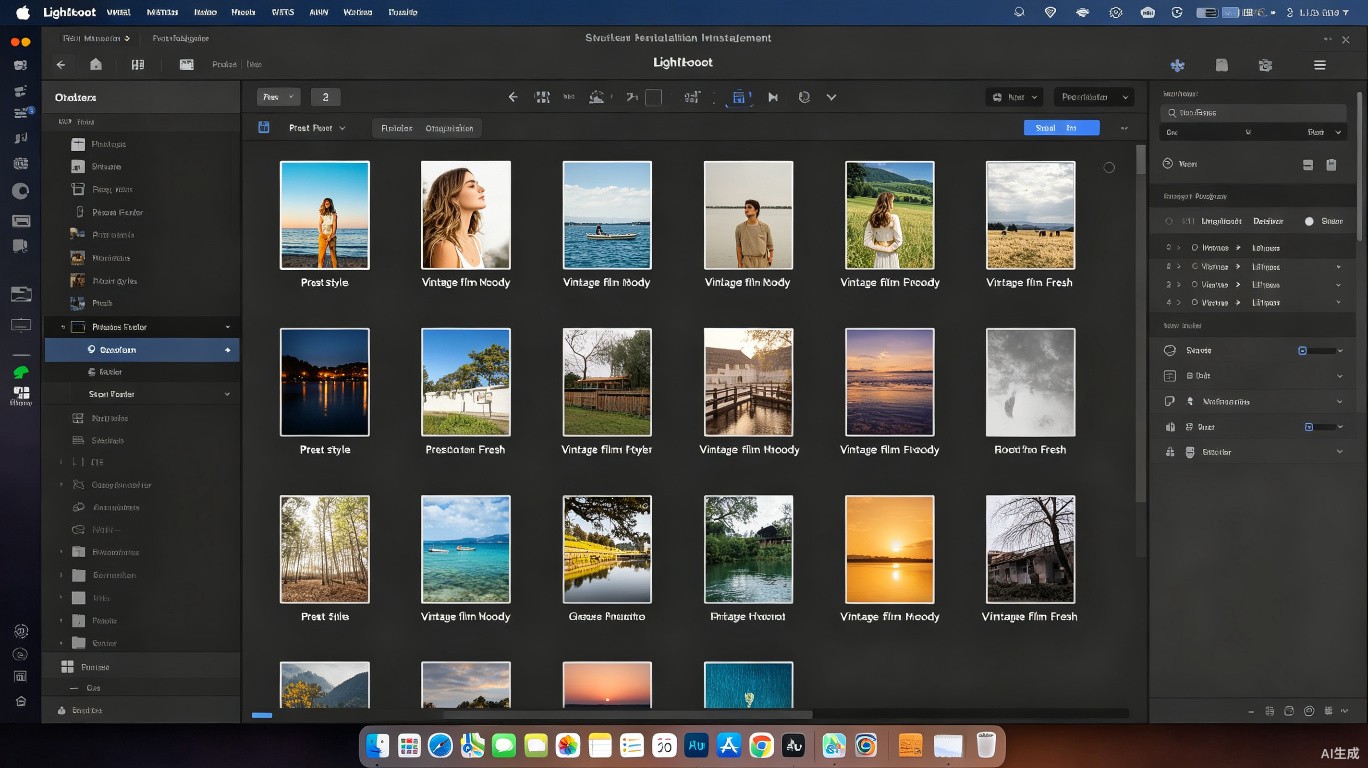Open the Trash in the dock
This screenshot has height=768, width=1368.
coord(986,745)
